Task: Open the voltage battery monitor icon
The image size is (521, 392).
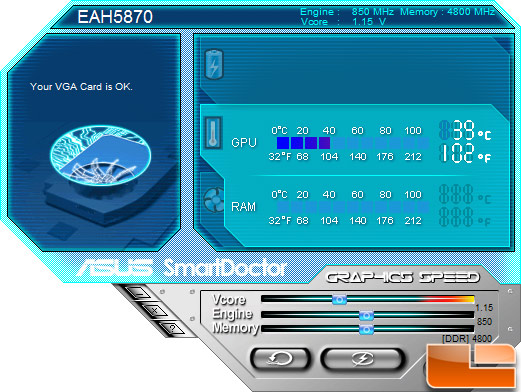Action: 214,64
